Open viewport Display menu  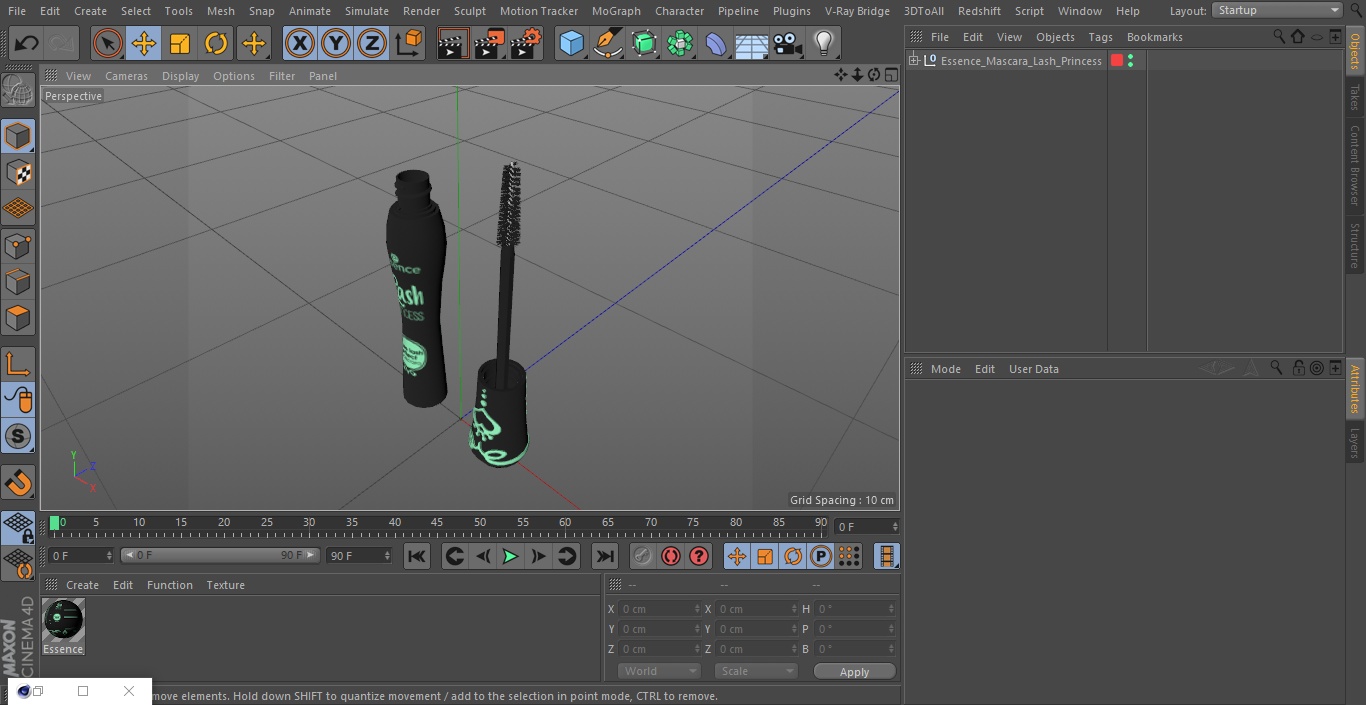tap(180, 76)
